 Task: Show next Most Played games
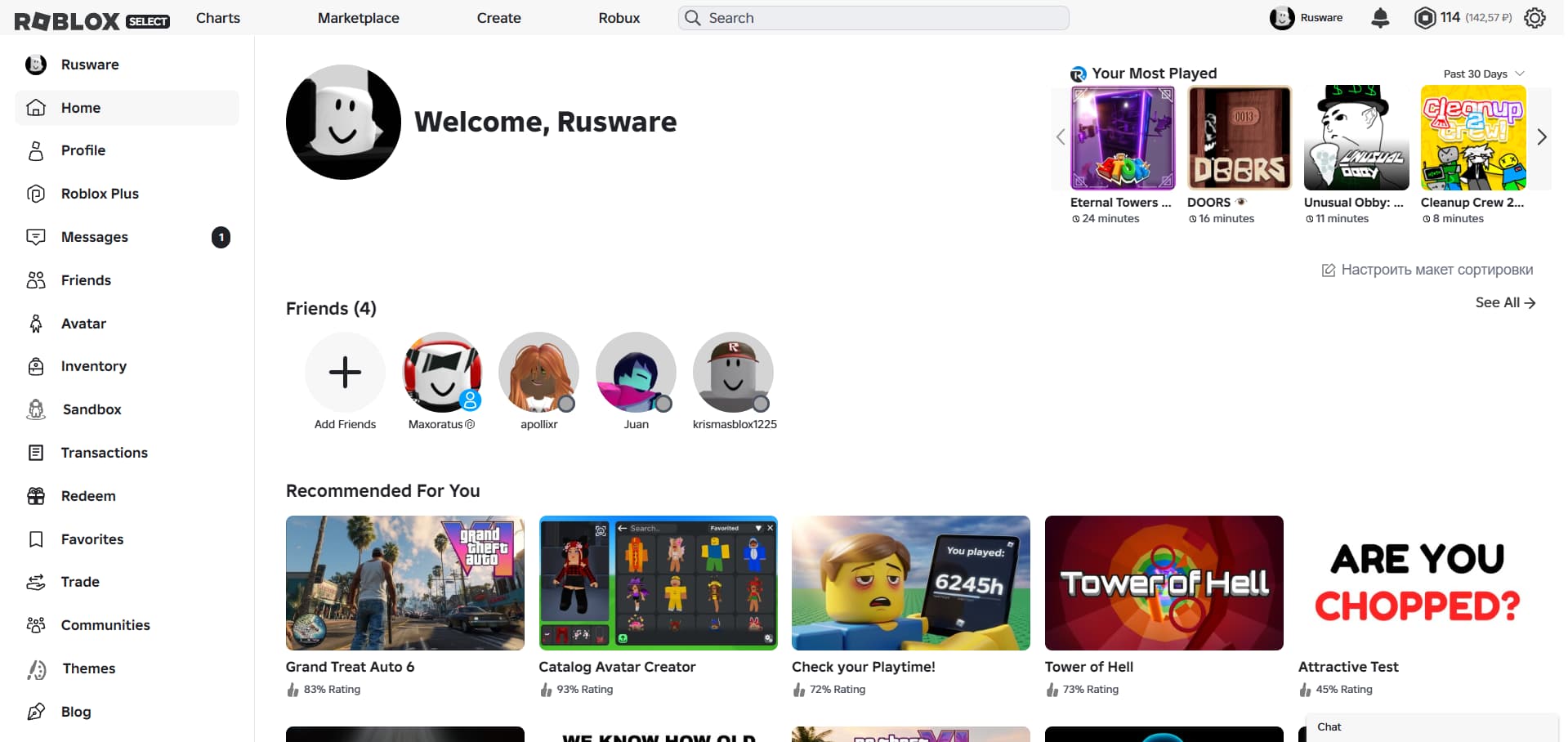tap(1542, 137)
